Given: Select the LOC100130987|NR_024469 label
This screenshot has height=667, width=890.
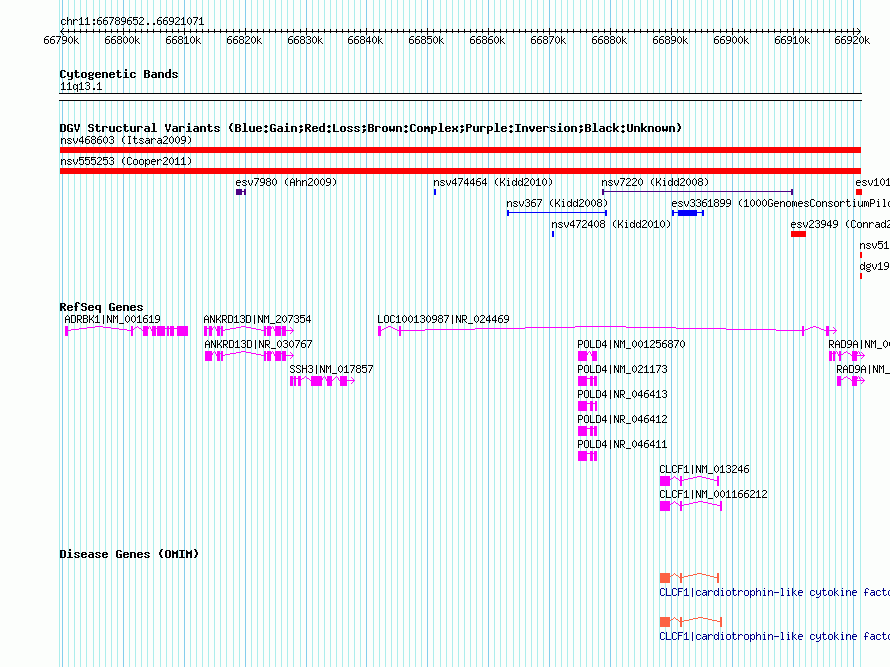Looking at the screenshot, I should coord(443,320).
